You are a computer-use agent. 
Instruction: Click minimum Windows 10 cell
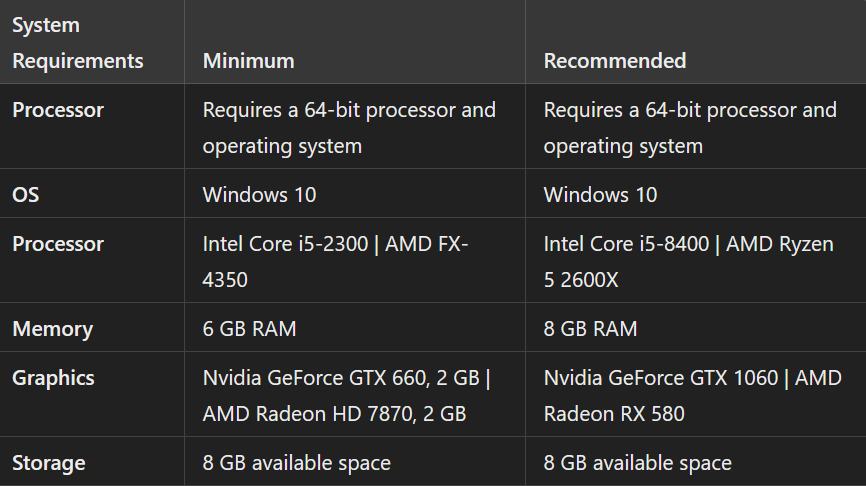pos(259,194)
